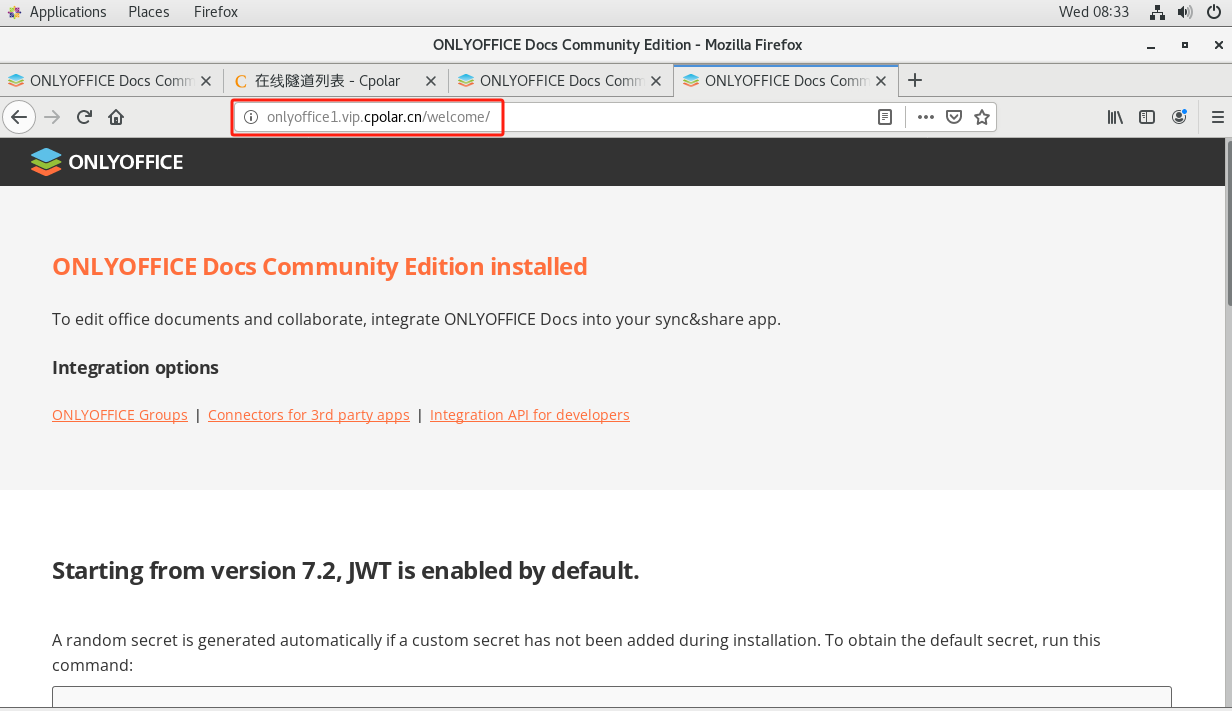Open the Places menu
Image resolution: width=1232 pixels, height=711 pixels.
pyautogui.click(x=149, y=12)
